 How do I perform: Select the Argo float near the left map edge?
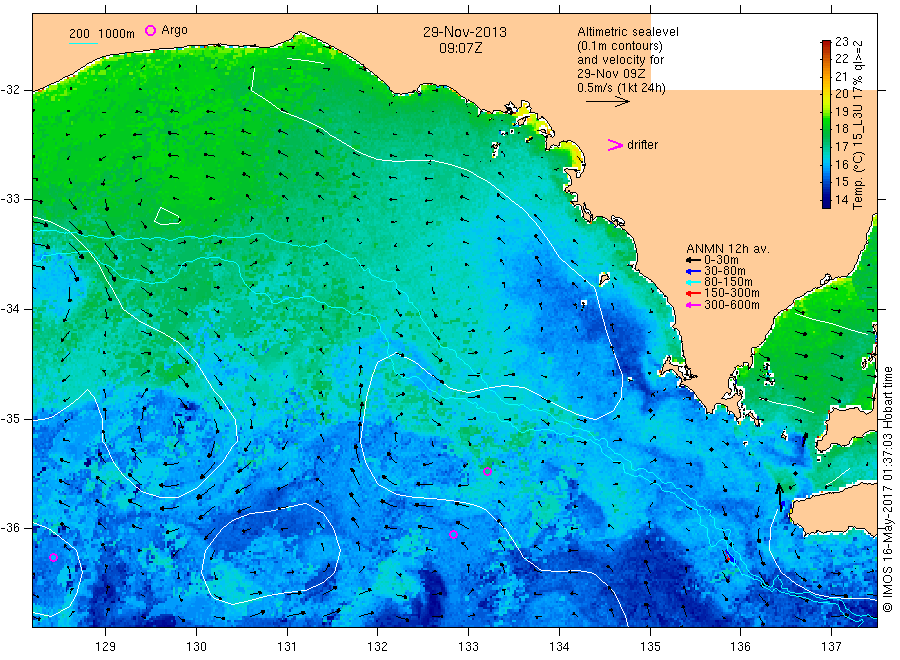point(53,557)
